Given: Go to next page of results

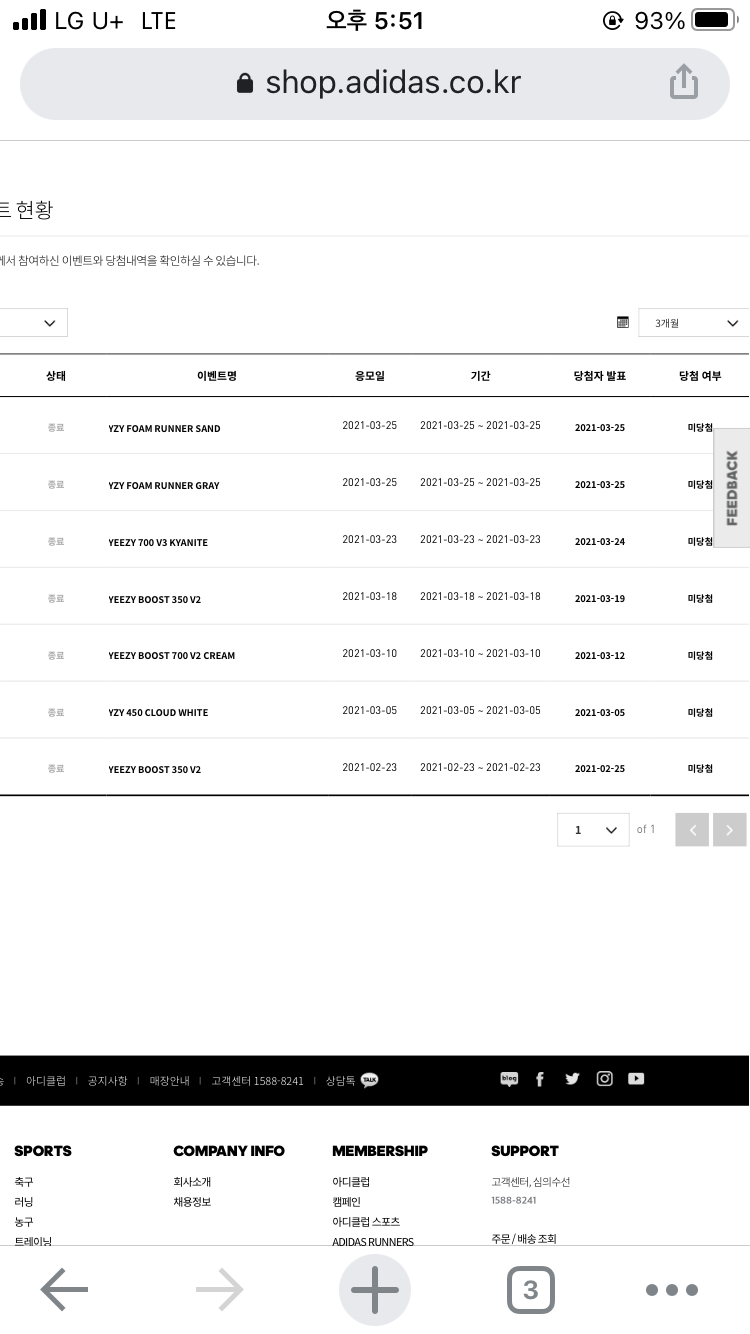Looking at the screenshot, I should click(x=730, y=829).
